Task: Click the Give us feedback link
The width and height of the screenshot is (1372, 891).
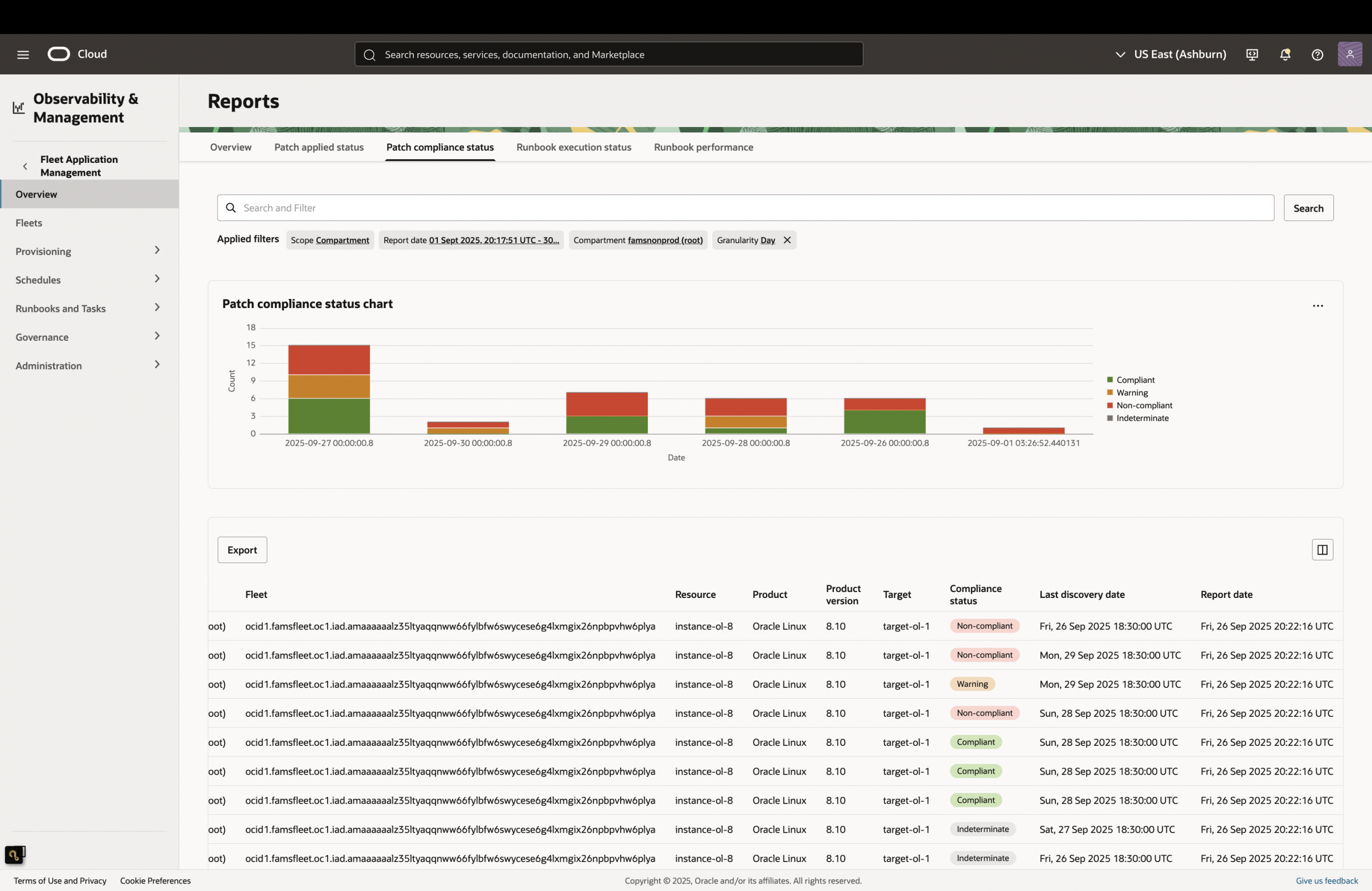Action: tap(1326, 881)
